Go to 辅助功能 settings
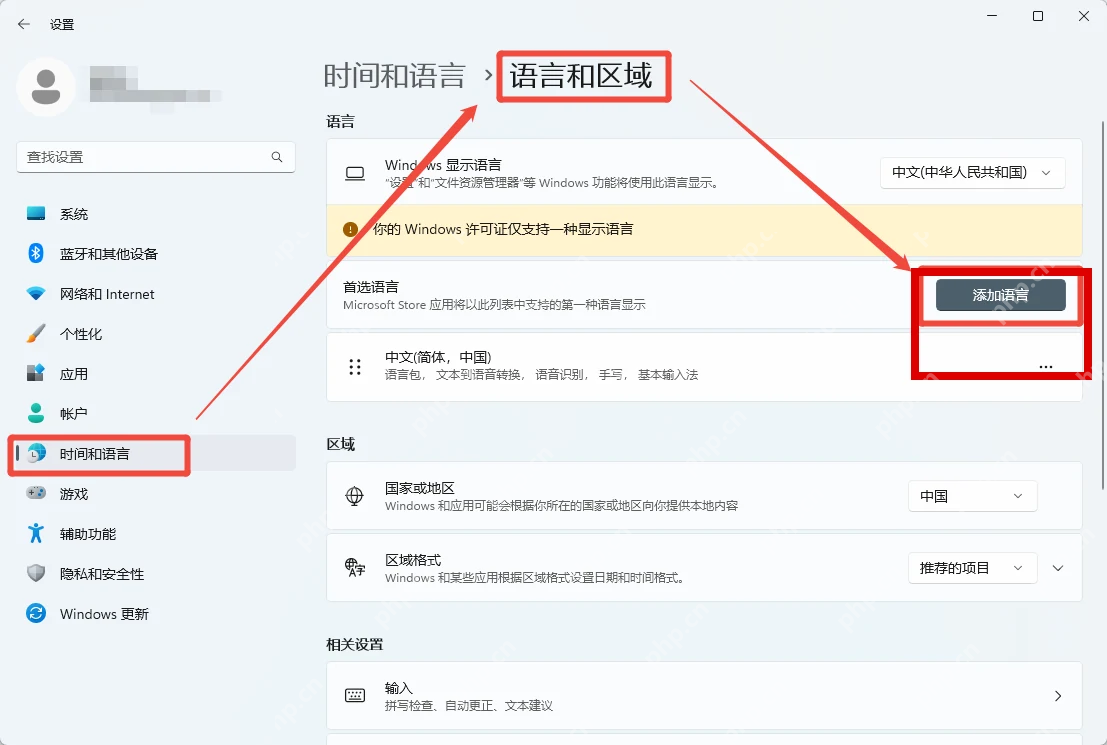 tap(154, 534)
